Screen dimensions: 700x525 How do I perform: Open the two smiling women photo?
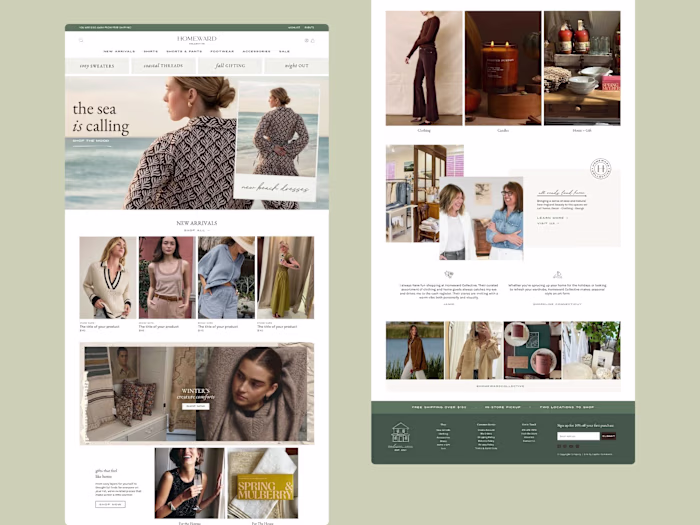click(481, 218)
